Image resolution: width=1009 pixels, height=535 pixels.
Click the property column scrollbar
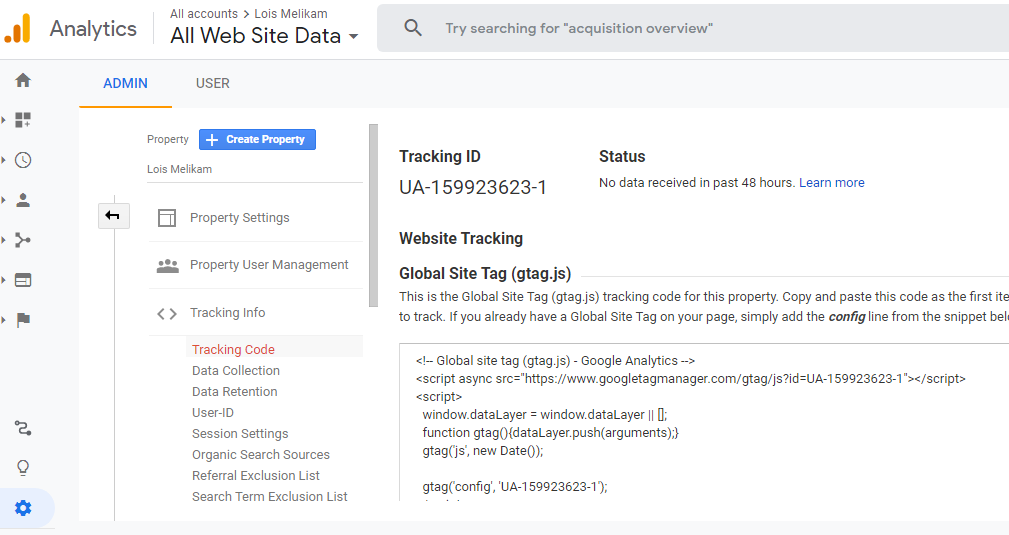[x=373, y=215]
